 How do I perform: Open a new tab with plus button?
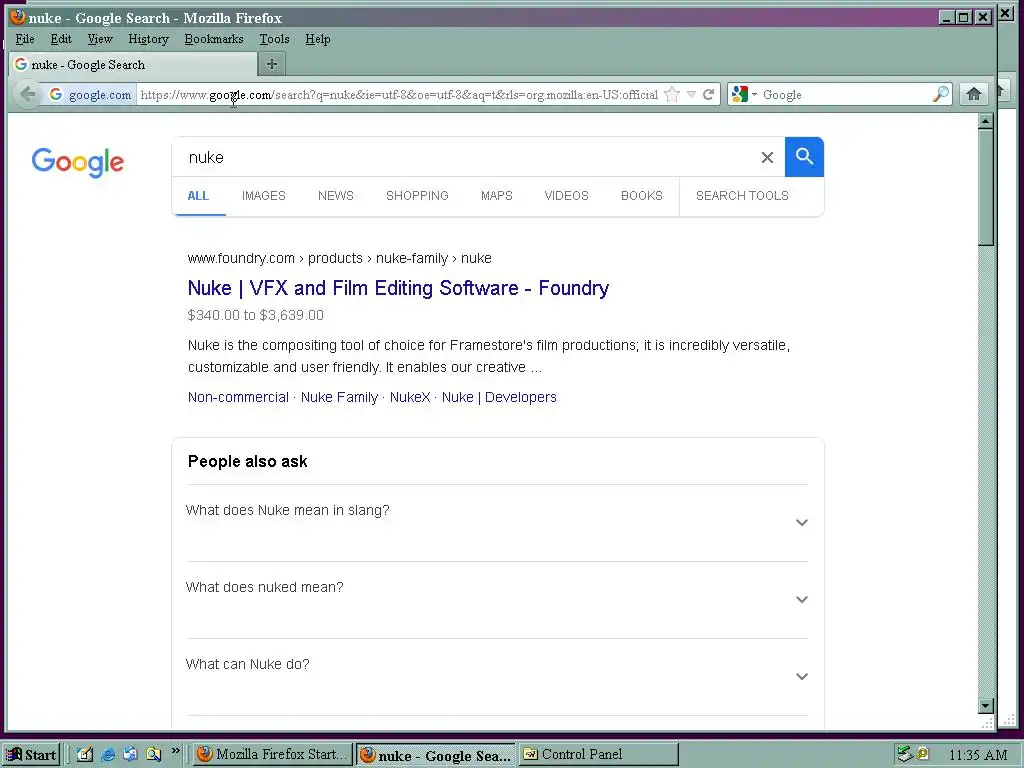pos(272,64)
